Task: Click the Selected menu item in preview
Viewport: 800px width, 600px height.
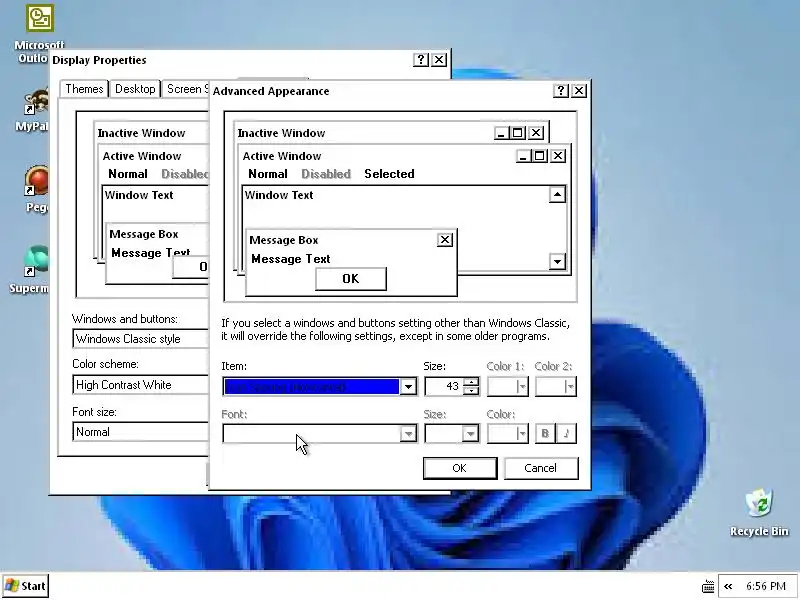Action: (389, 174)
